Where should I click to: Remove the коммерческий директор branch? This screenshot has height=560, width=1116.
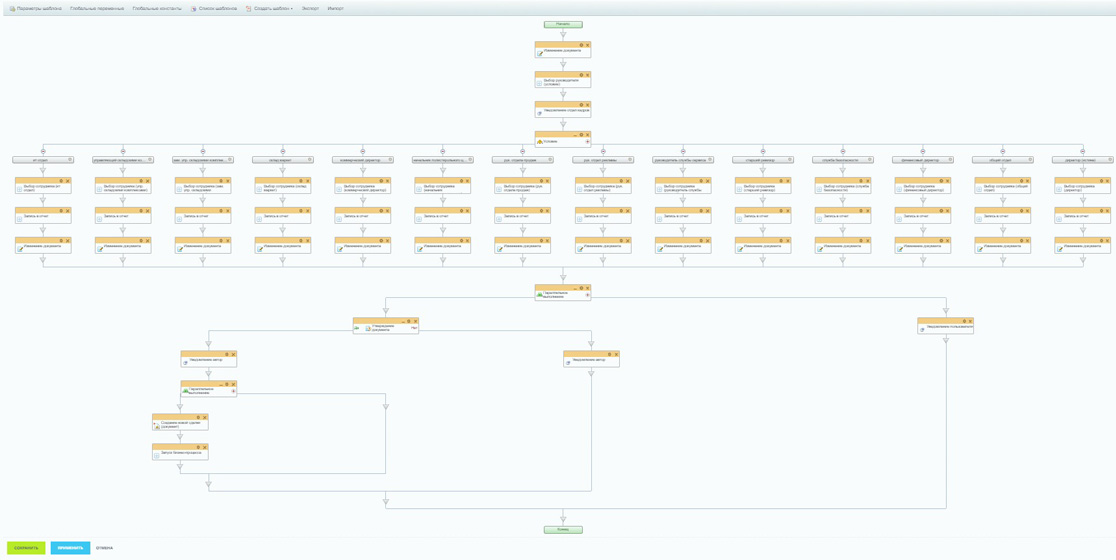coord(362,151)
